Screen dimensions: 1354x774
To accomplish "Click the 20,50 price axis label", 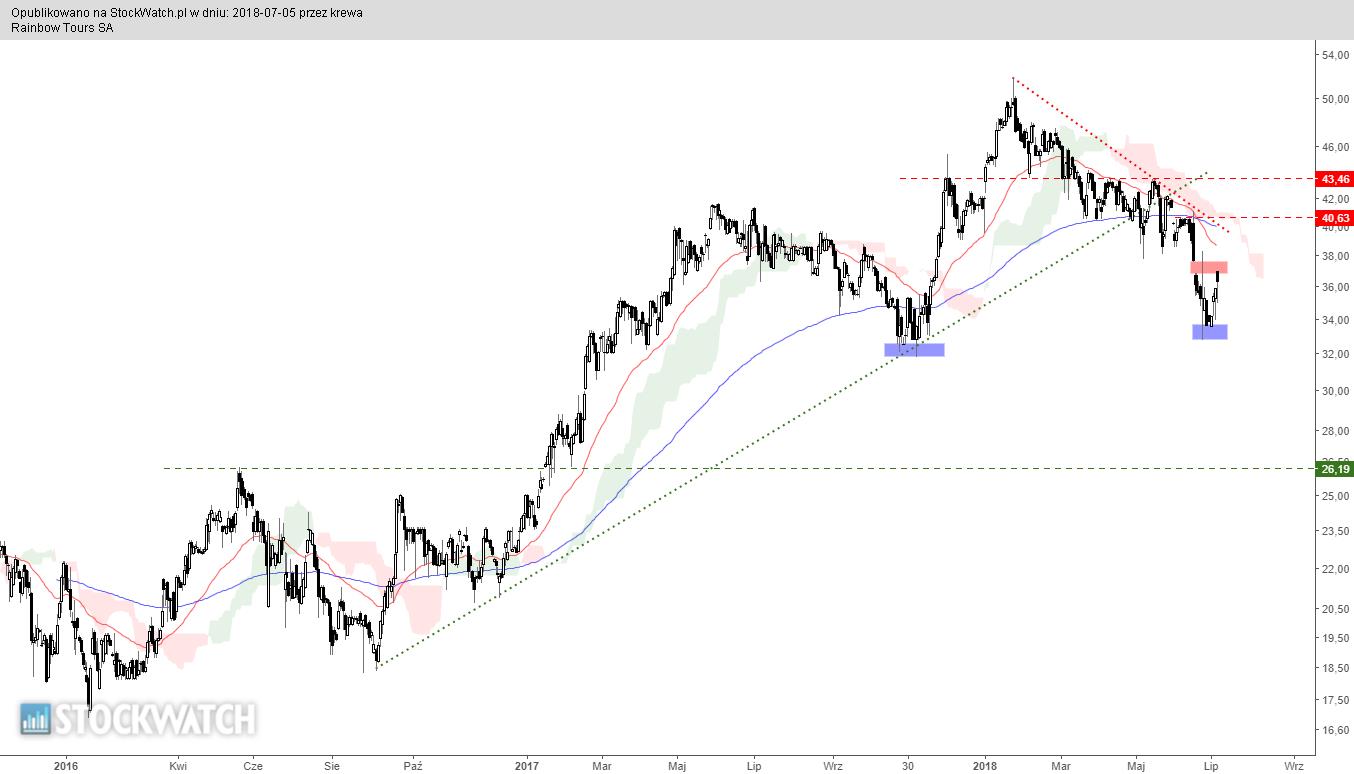I will click(1336, 609).
